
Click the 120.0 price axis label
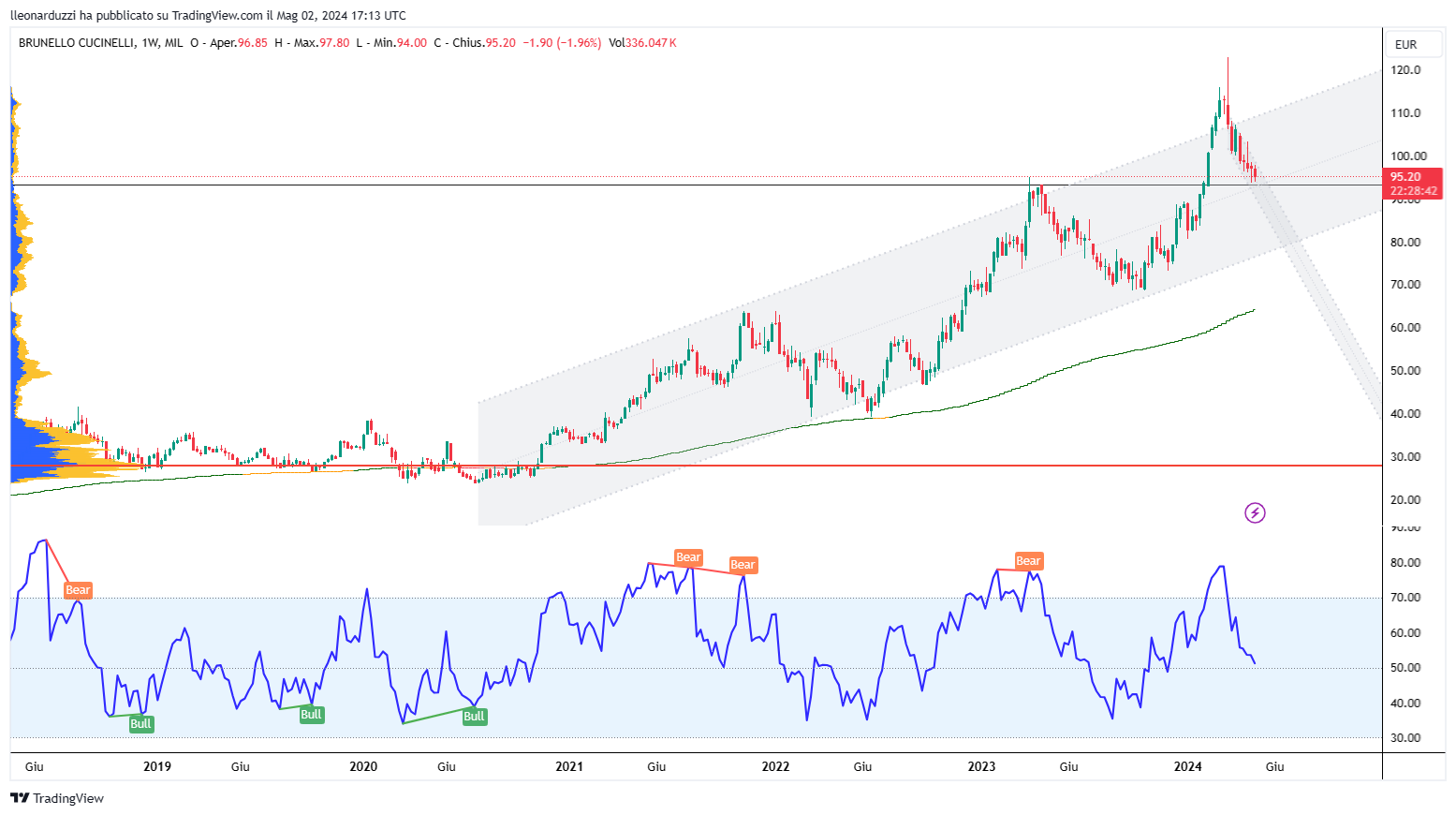(1405, 70)
